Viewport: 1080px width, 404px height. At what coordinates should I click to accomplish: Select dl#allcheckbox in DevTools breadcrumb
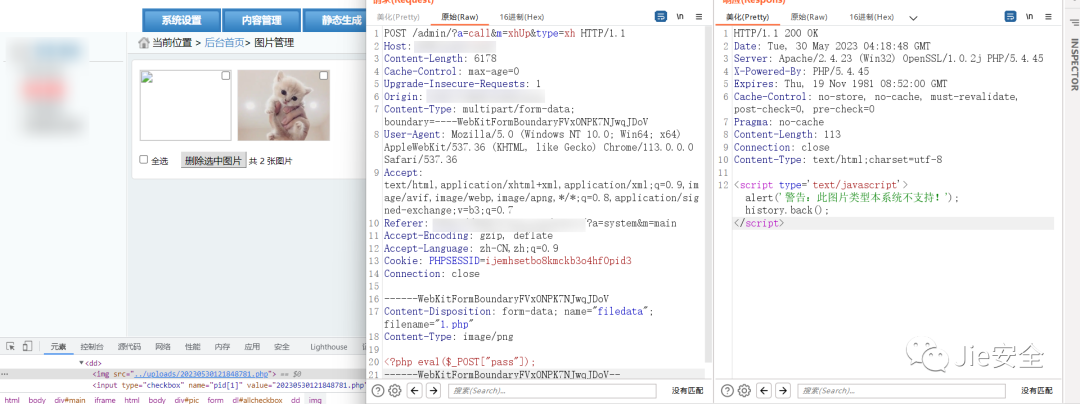[257, 400]
